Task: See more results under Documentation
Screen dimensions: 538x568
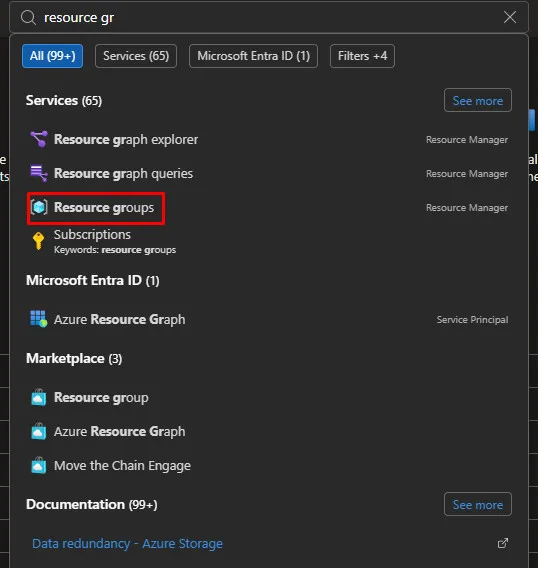Action: coord(477,504)
